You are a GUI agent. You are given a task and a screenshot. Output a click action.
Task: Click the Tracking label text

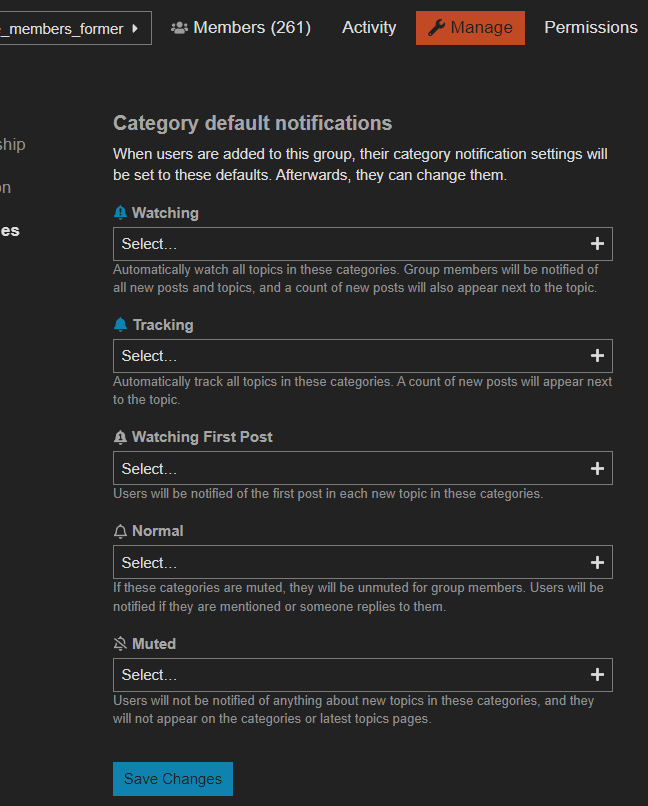pyautogui.click(x=163, y=325)
